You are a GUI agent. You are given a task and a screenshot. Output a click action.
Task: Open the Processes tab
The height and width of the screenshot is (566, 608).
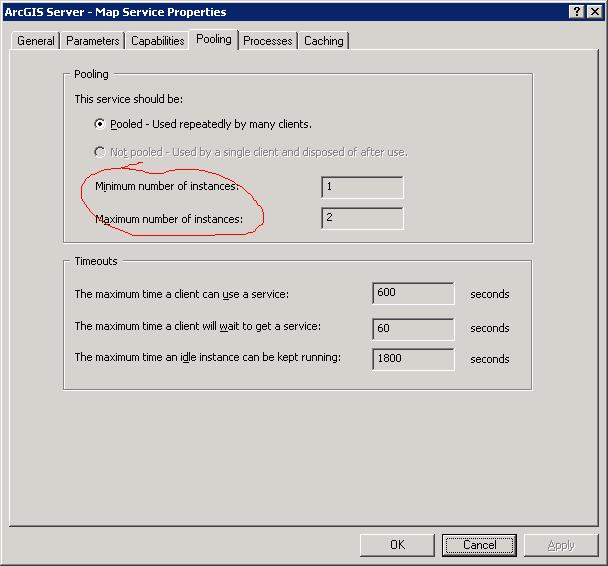click(x=268, y=41)
